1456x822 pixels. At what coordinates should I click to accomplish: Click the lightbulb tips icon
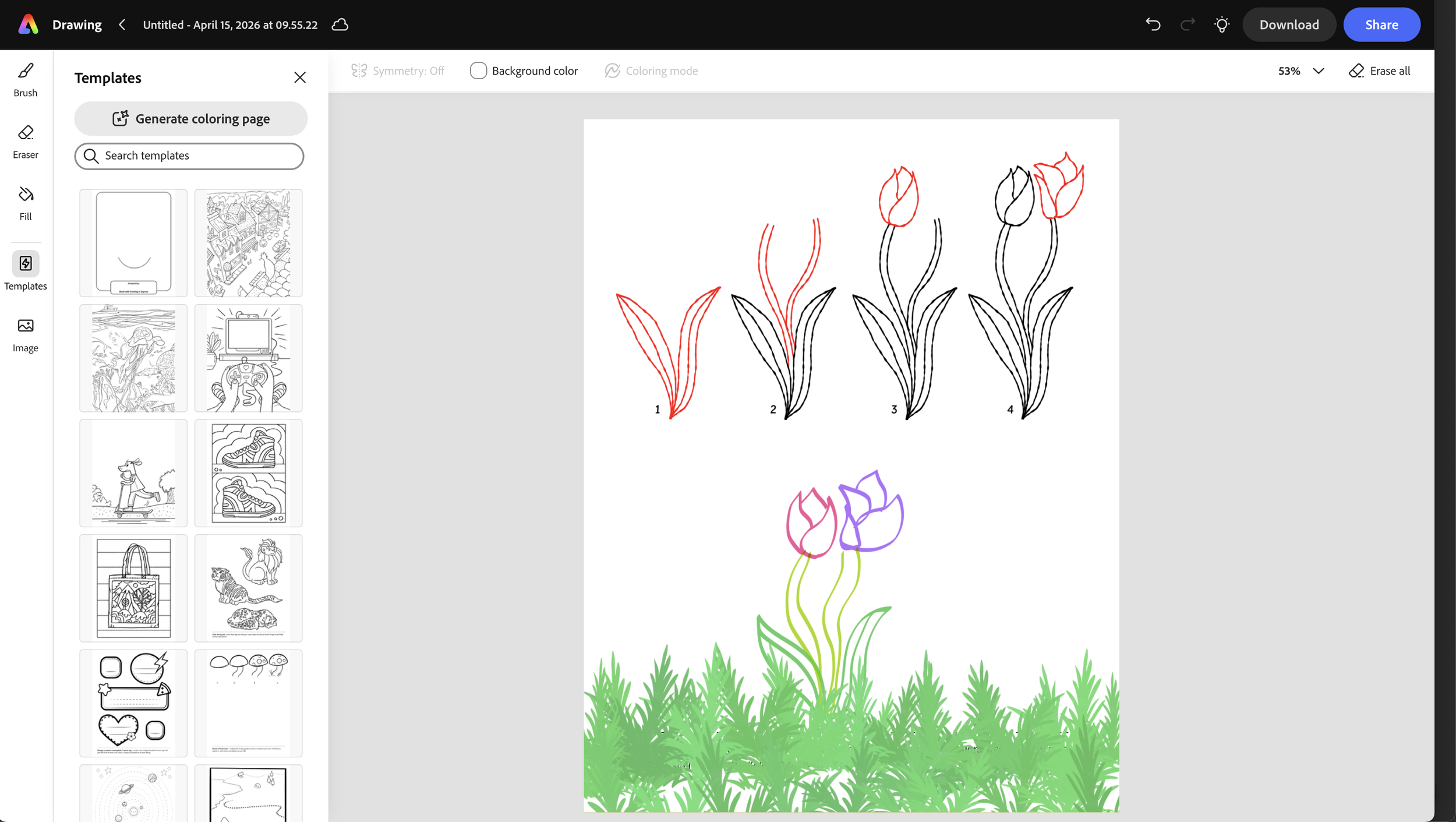[1221, 24]
